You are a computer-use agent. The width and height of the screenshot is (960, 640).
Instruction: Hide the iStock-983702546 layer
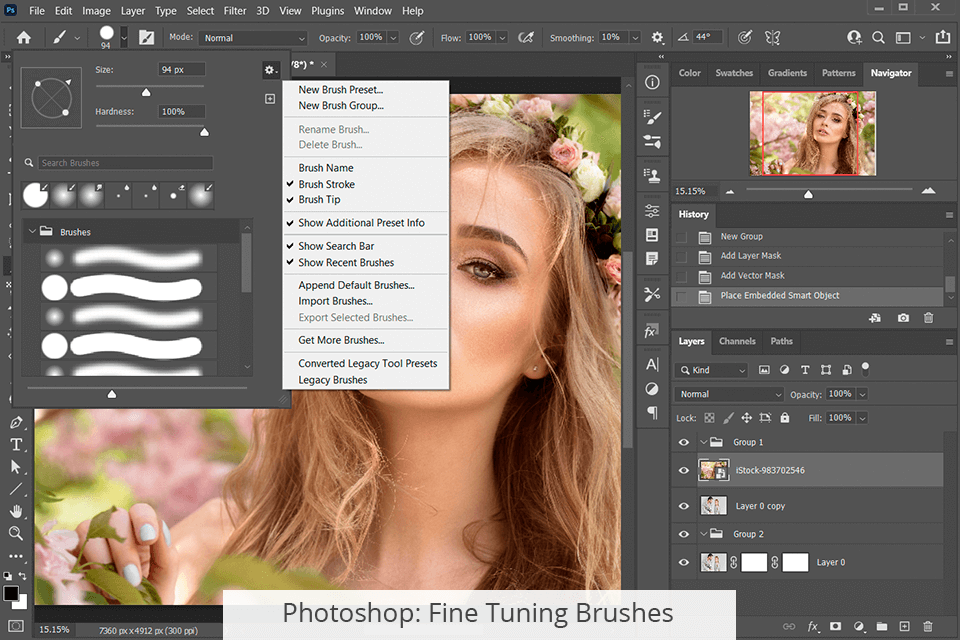click(684, 470)
